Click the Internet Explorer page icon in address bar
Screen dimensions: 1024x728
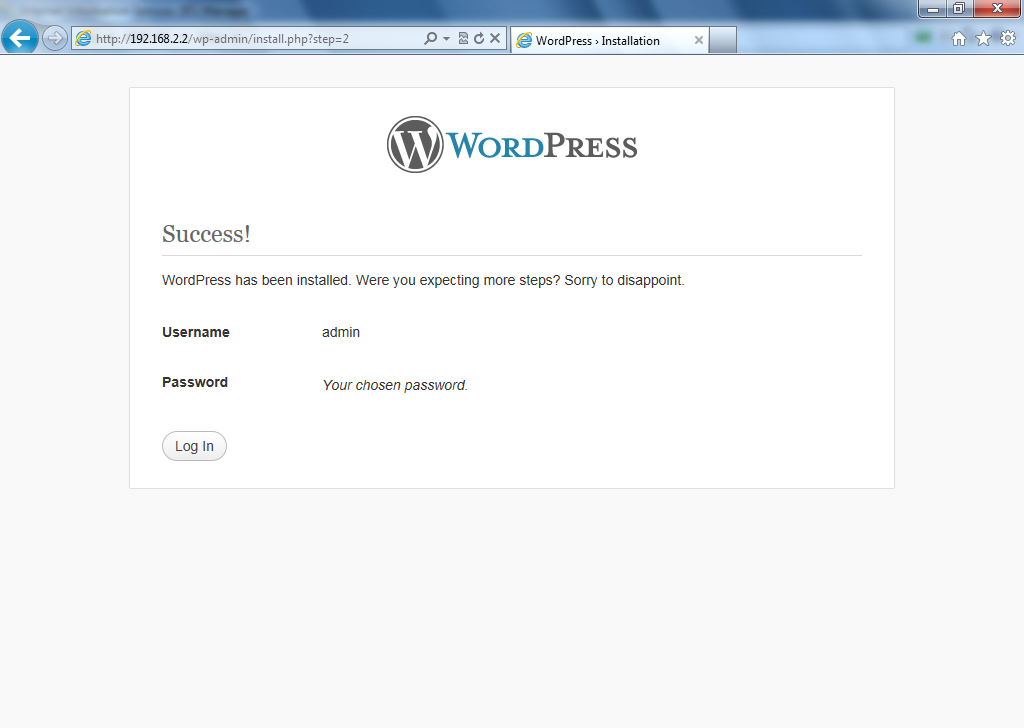click(84, 39)
